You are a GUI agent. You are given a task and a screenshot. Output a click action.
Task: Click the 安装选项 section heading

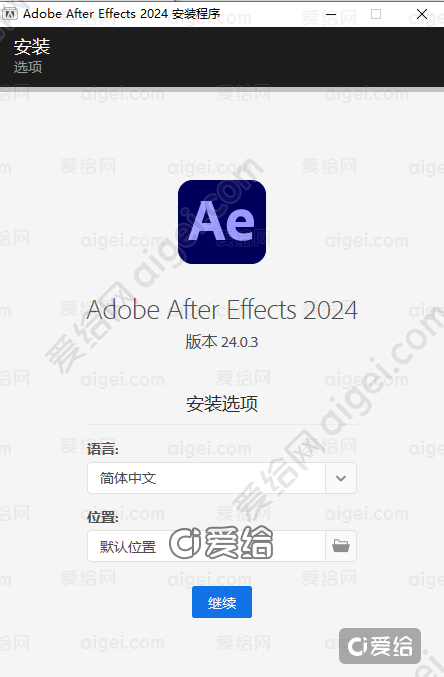click(222, 404)
